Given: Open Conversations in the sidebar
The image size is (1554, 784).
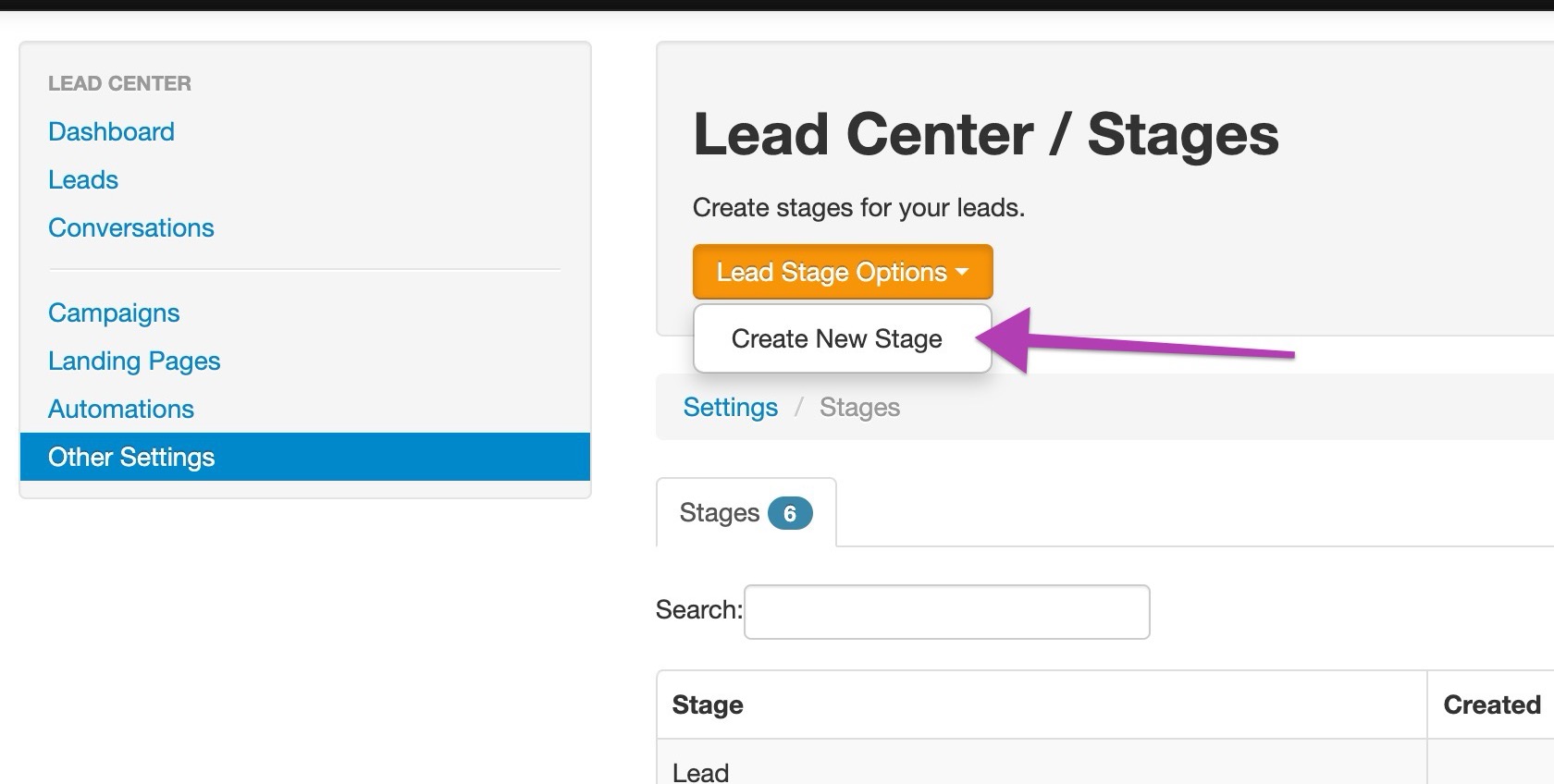Looking at the screenshot, I should [x=130, y=227].
